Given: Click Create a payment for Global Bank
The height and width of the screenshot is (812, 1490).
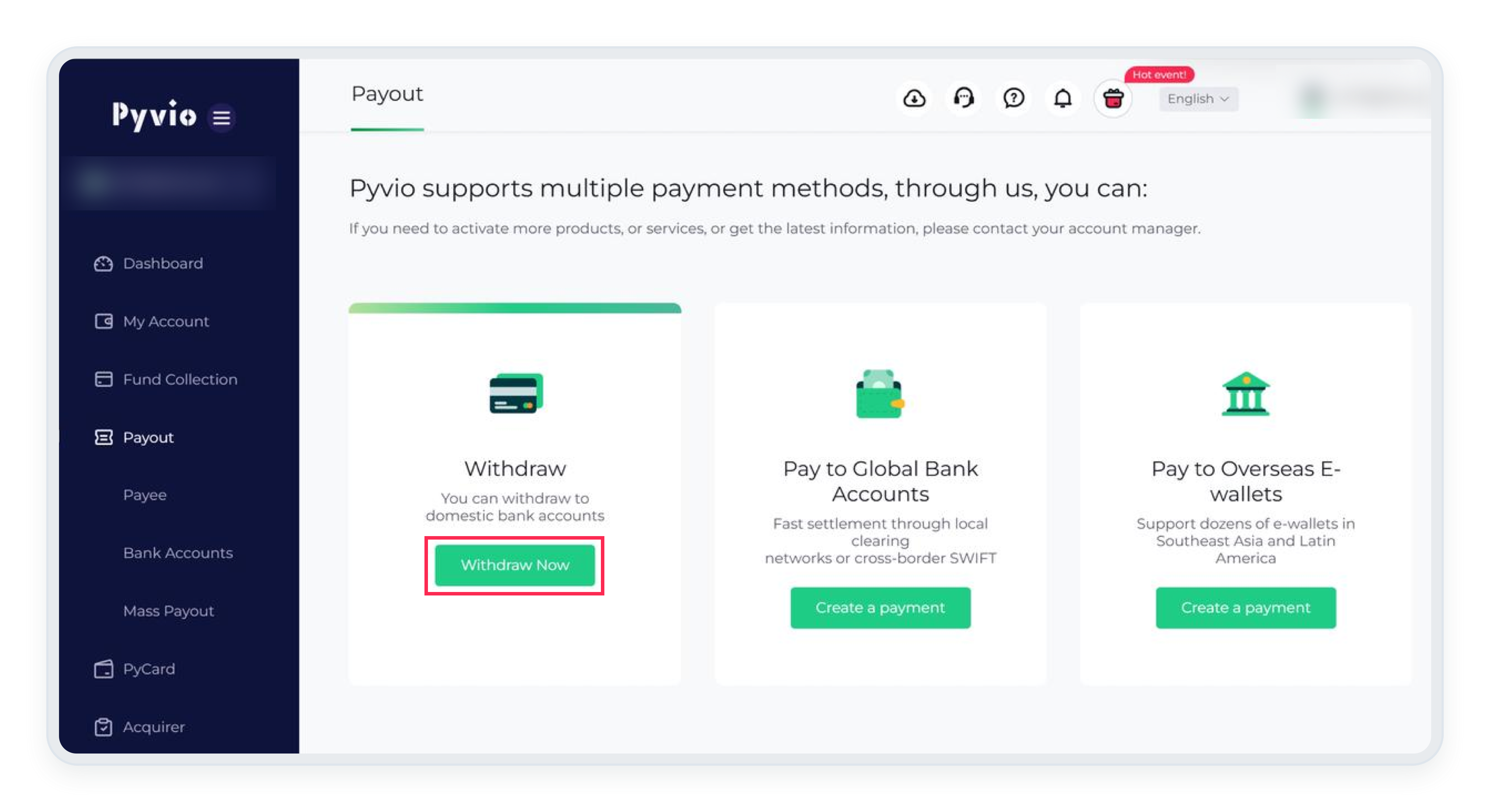Looking at the screenshot, I should (880, 608).
